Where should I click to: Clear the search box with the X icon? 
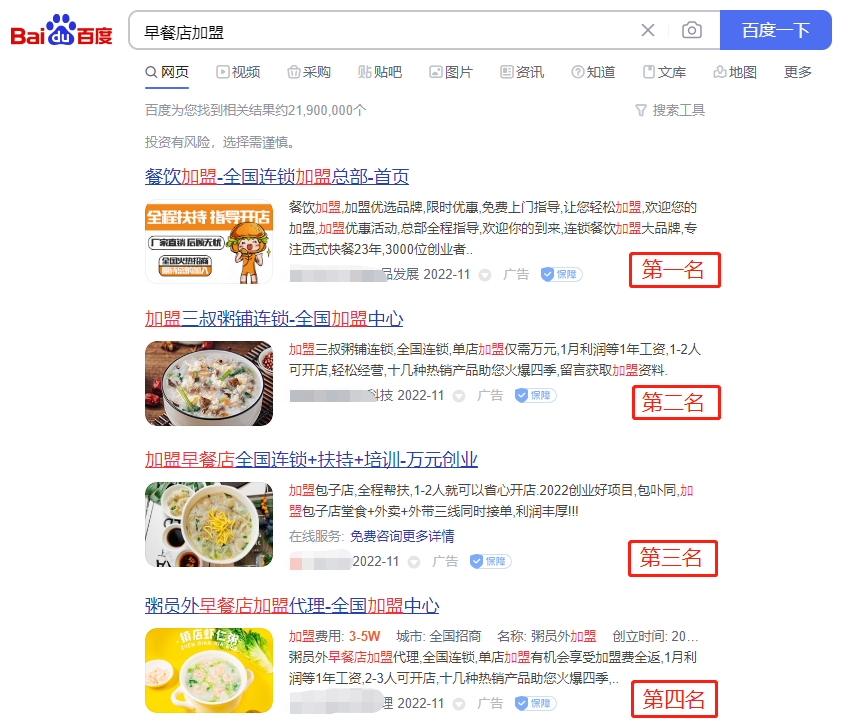tap(647, 30)
